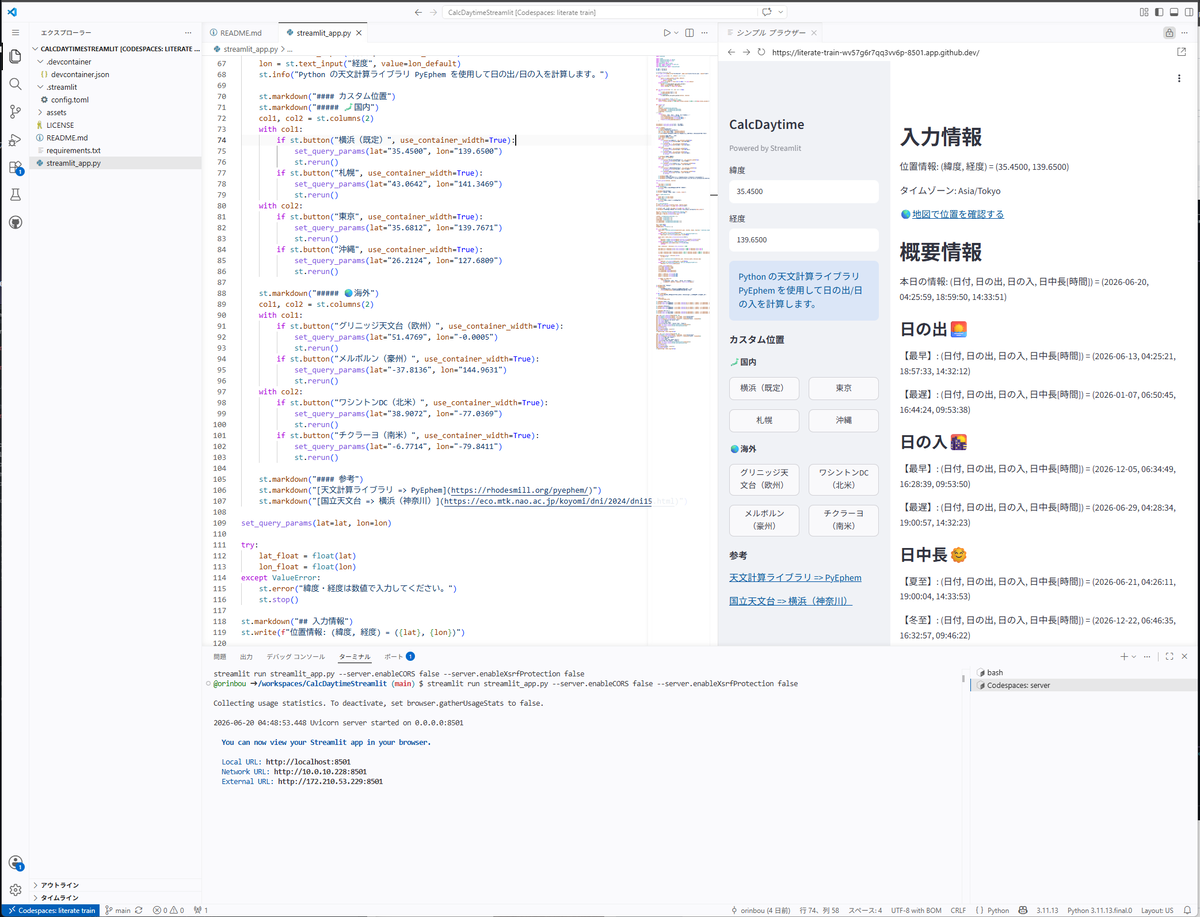Select the デバッグ コンソール panel tab
Screen dimensions: 1200x917
(x=296, y=656)
